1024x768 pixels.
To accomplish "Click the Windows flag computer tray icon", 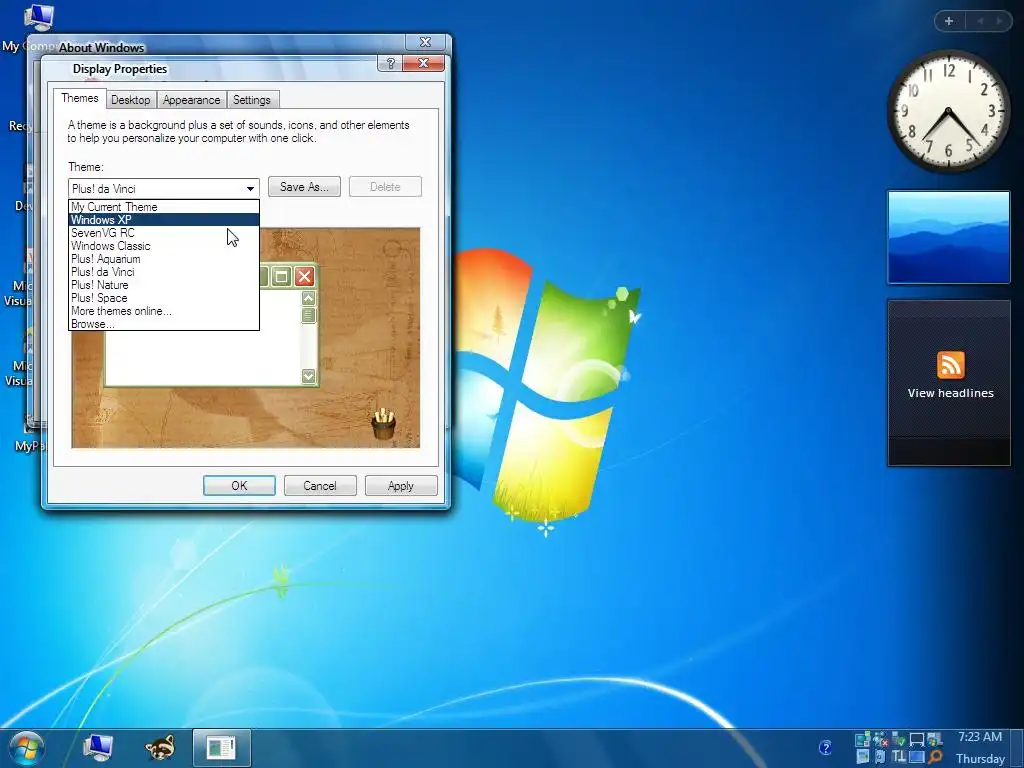I will click(x=935, y=740).
